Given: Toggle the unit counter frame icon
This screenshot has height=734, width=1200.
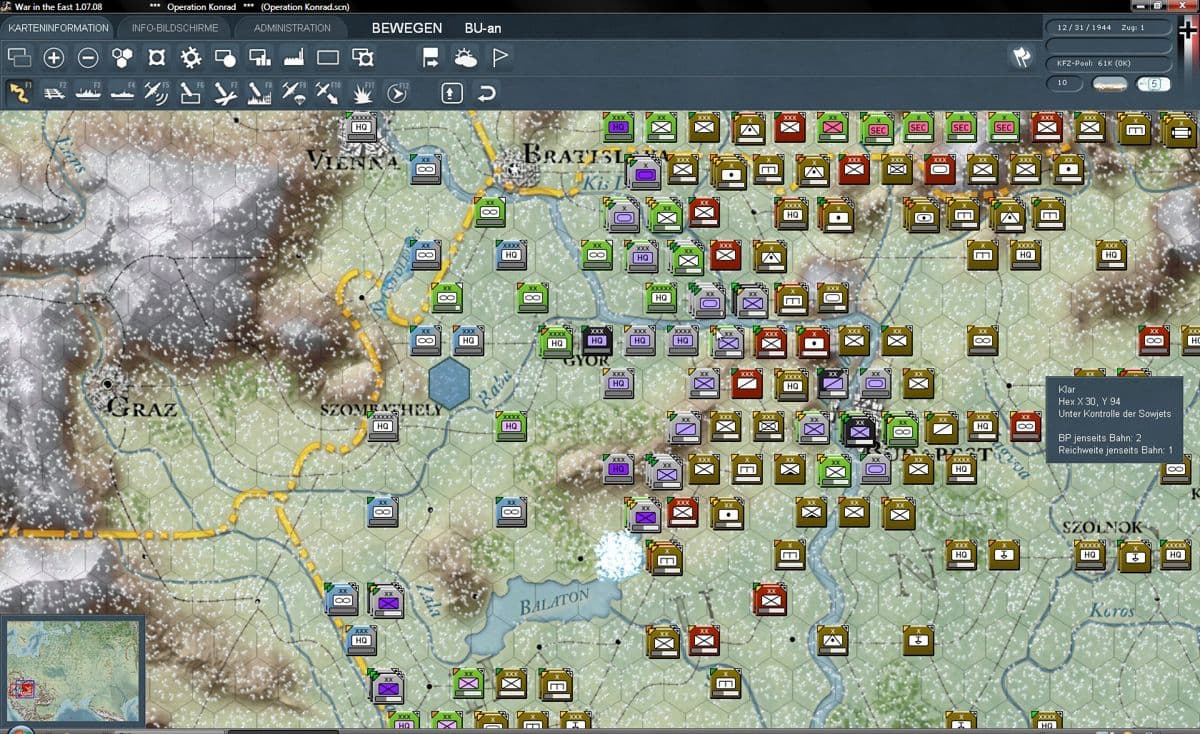Looking at the screenshot, I should point(156,59).
